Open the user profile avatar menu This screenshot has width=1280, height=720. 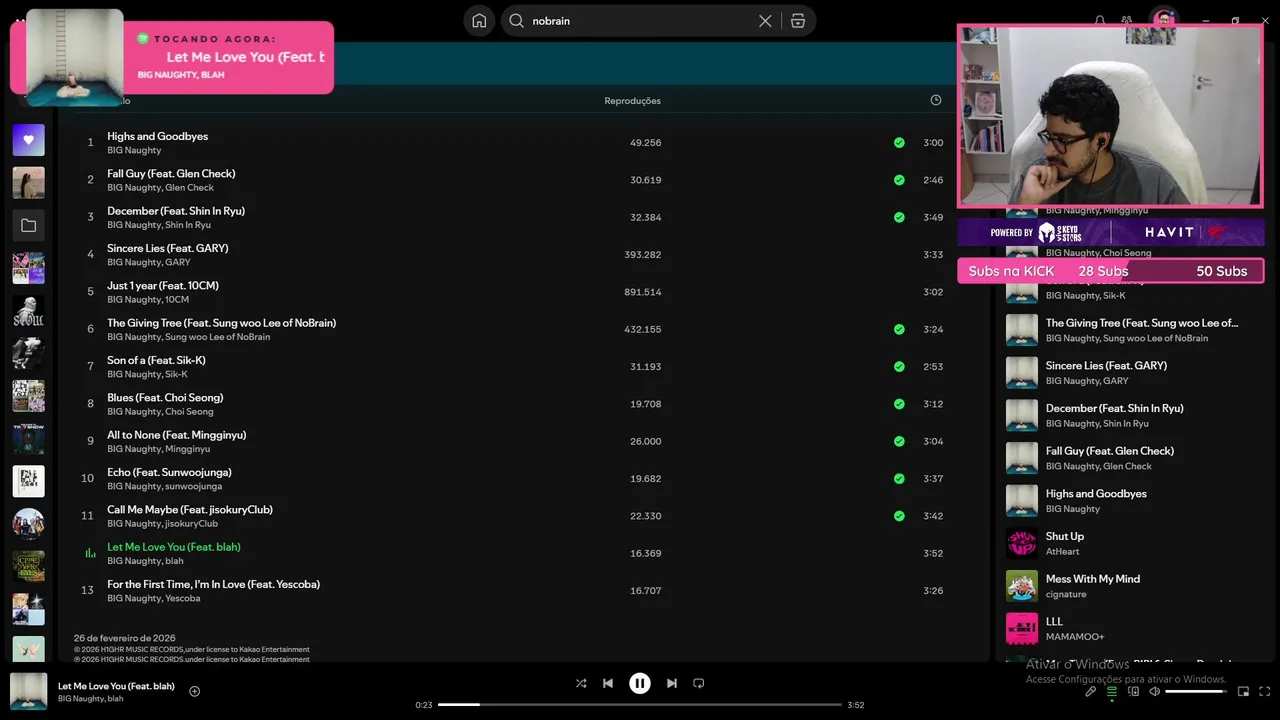pyautogui.click(x=1164, y=21)
